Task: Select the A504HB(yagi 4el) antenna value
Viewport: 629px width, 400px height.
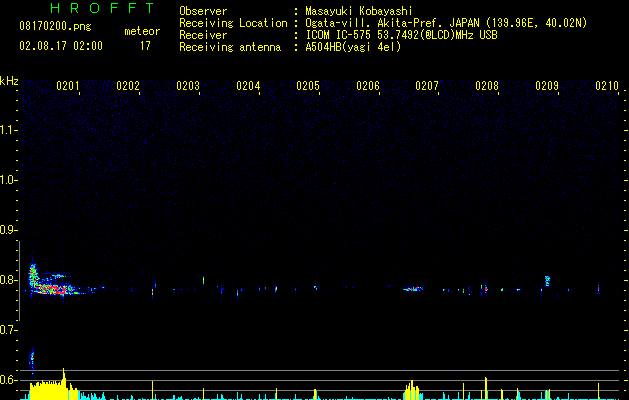Action: click(353, 47)
